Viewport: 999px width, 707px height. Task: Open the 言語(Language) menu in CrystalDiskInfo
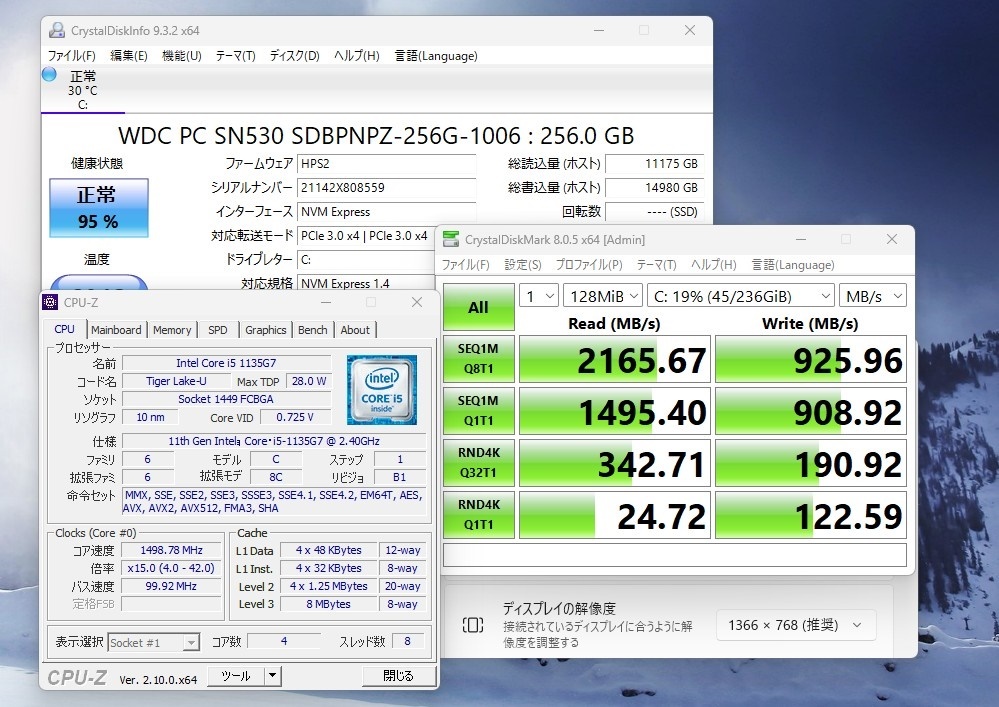click(436, 55)
